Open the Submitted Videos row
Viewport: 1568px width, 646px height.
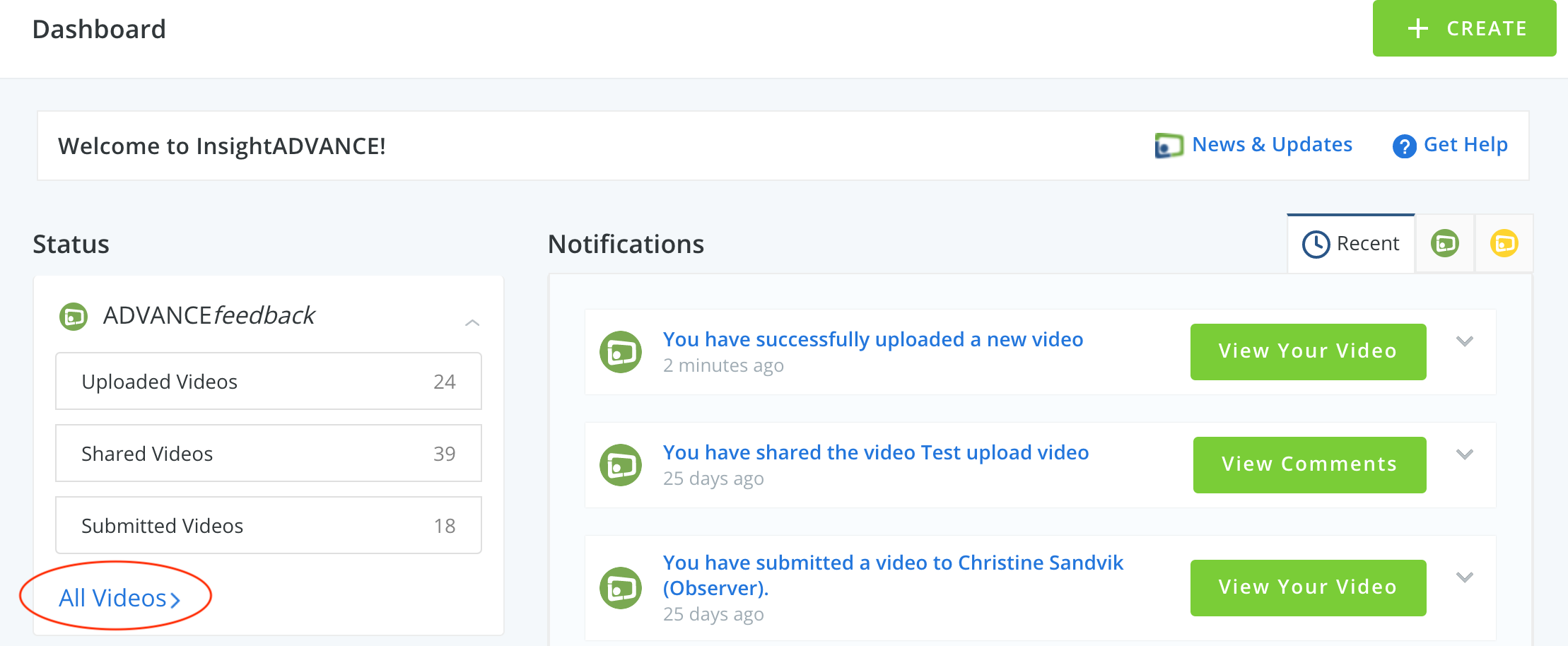pyautogui.click(x=269, y=526)
